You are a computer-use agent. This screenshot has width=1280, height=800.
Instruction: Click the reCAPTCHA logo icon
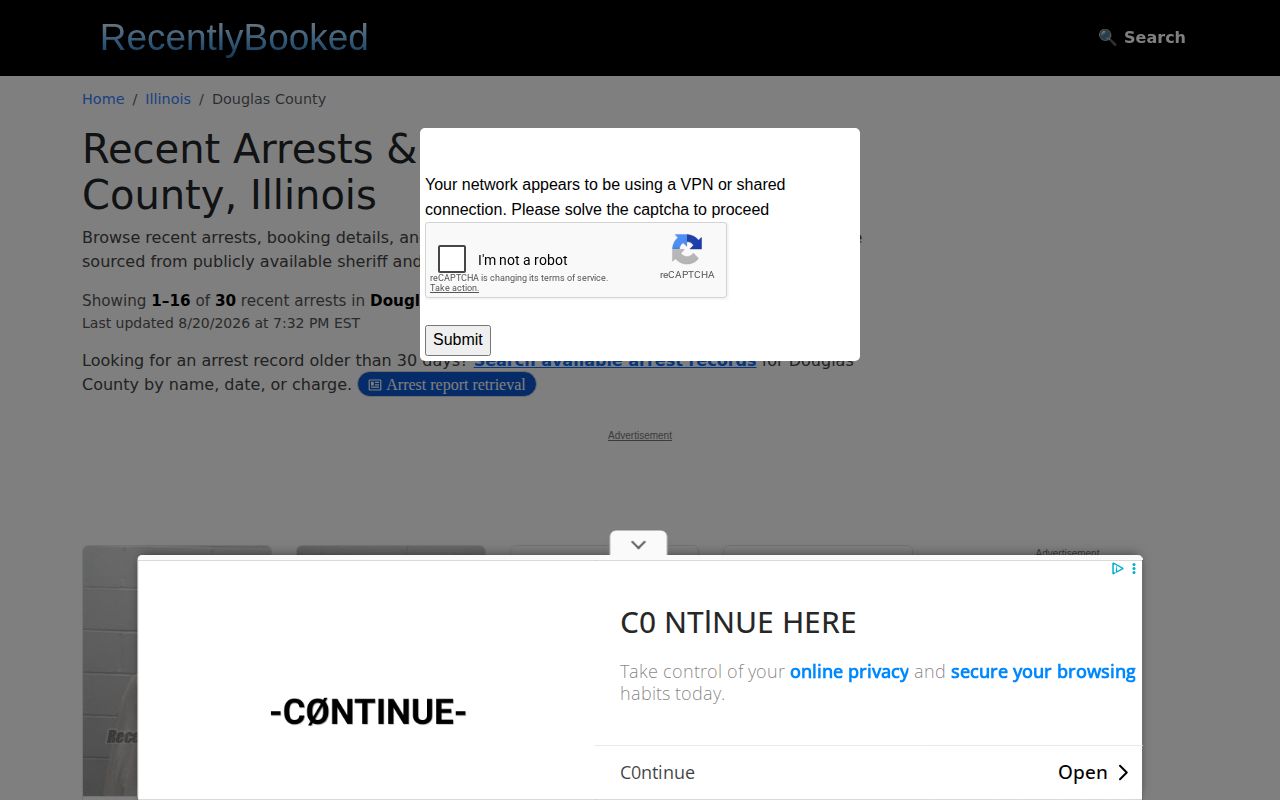pyautogui.click(x=687, y=250)
